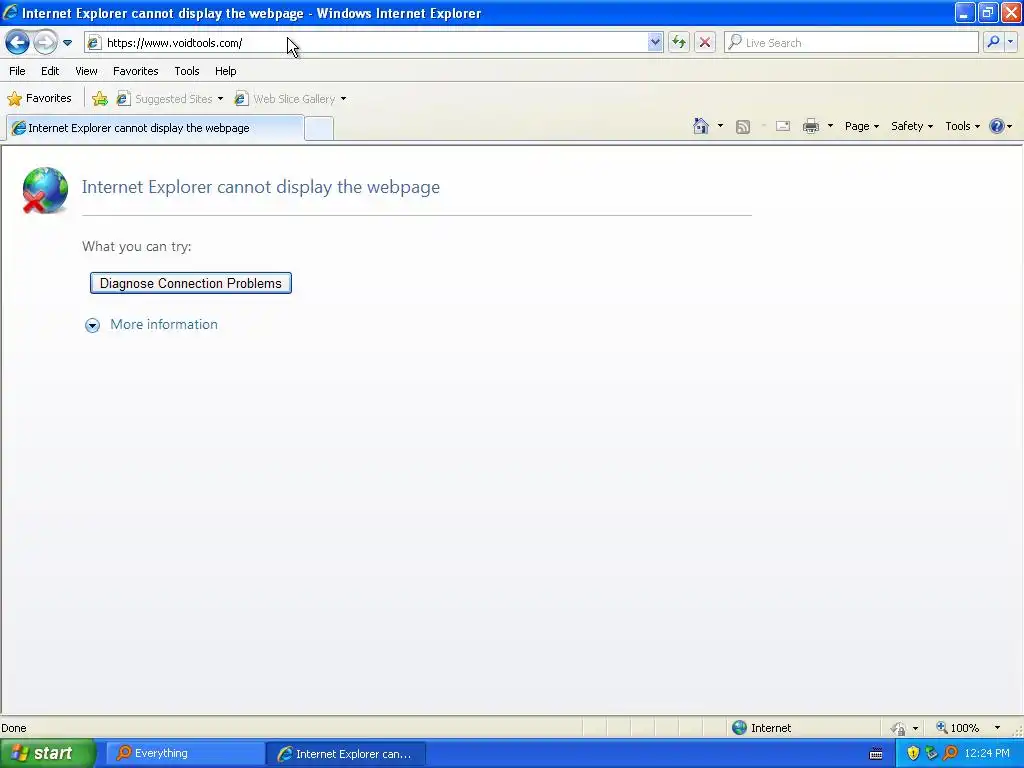
Task: Open Suggested Sites dropdown
Action: pyautogui.click(x=170, y=99)
